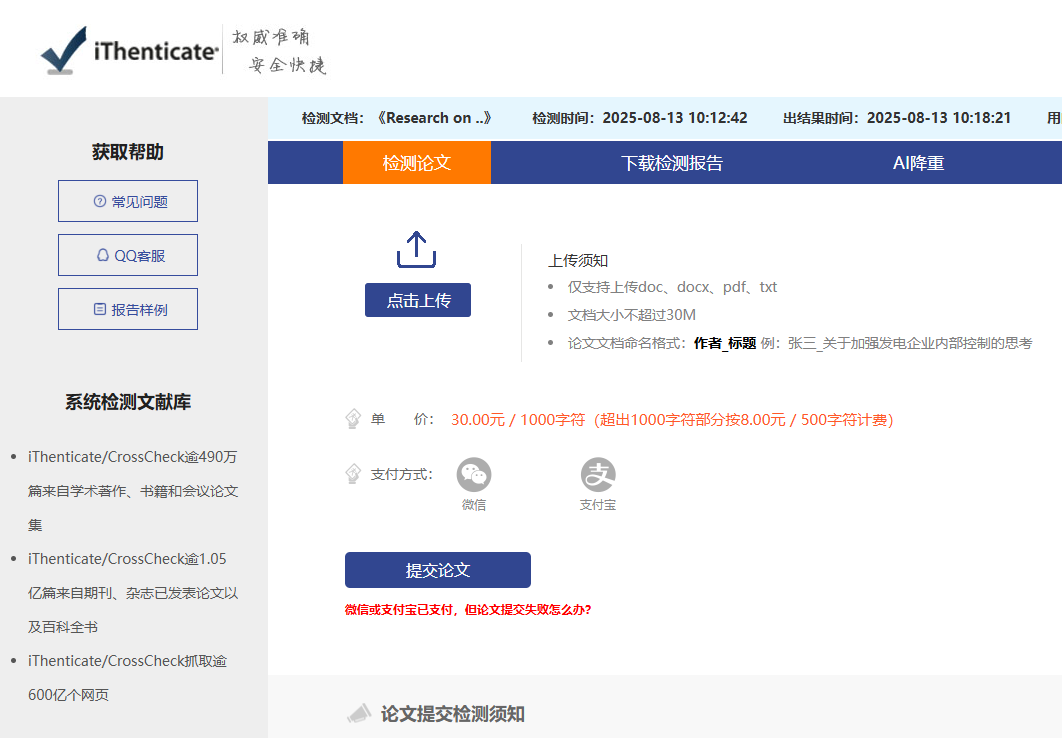Click the 支付宝 label under payment
Viewport: 1062px width, 738px height.
[x=597, y=504]
